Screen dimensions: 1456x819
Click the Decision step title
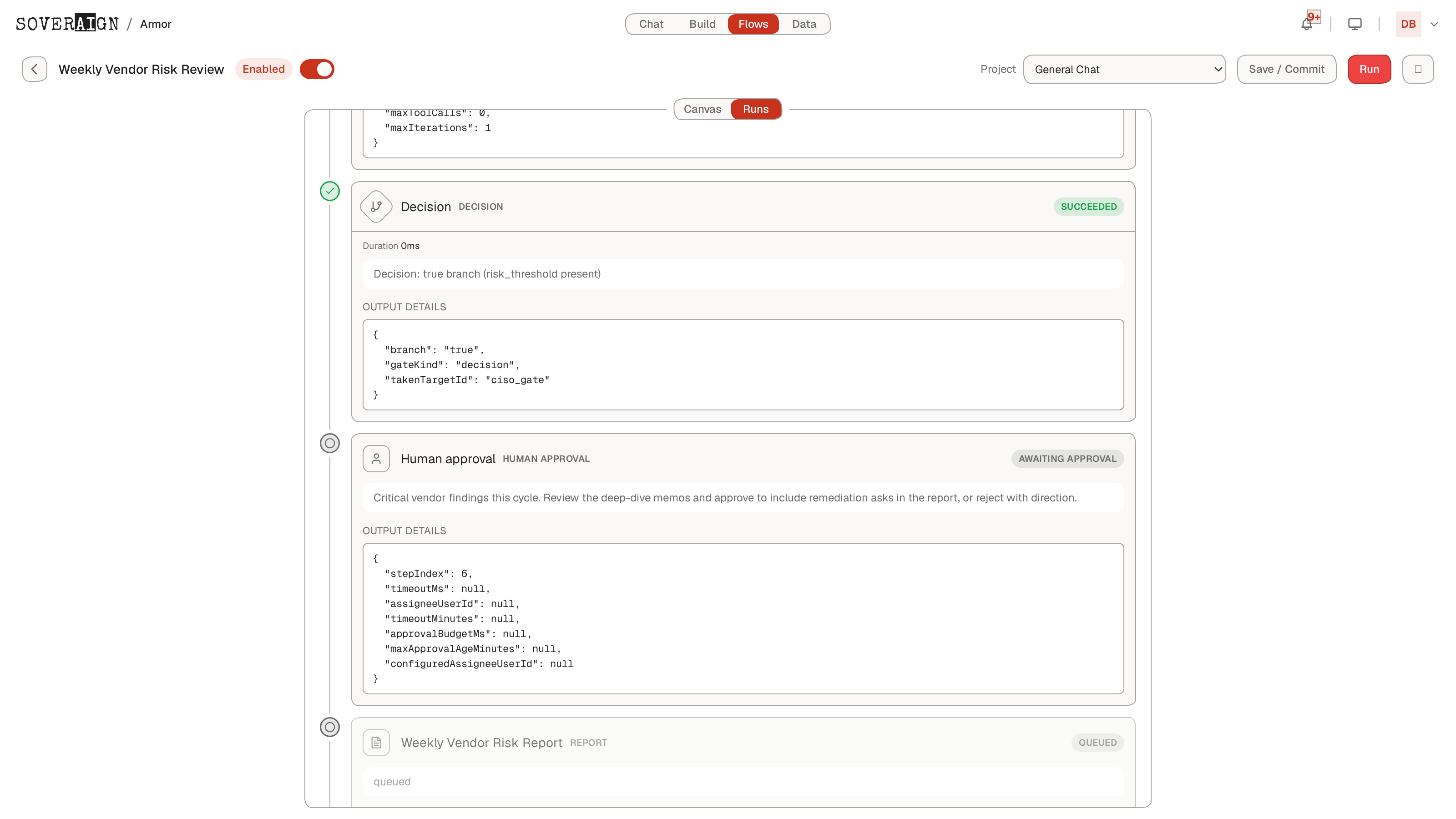425,207
